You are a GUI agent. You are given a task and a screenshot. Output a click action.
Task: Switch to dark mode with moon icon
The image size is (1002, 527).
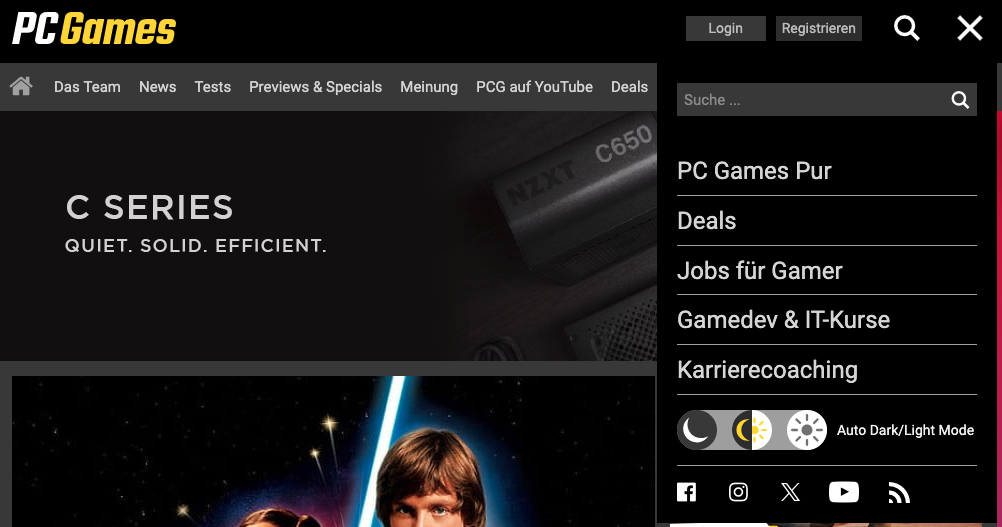coord(697,430)
